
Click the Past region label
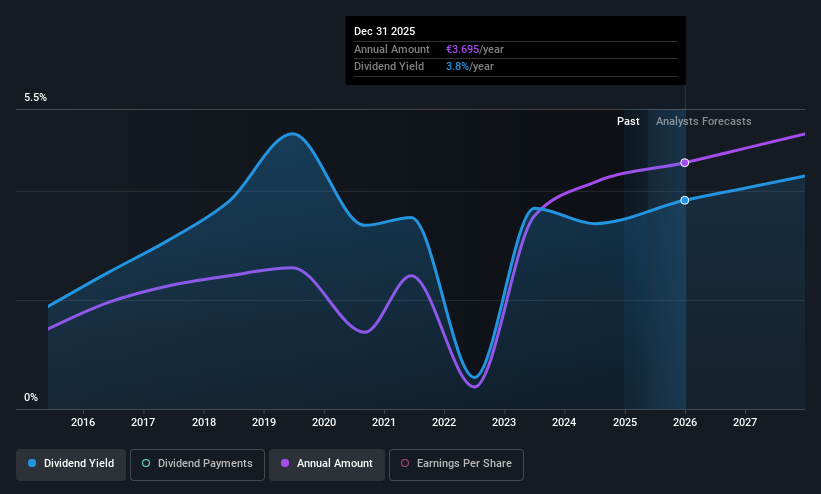click(x=628, y=121)
